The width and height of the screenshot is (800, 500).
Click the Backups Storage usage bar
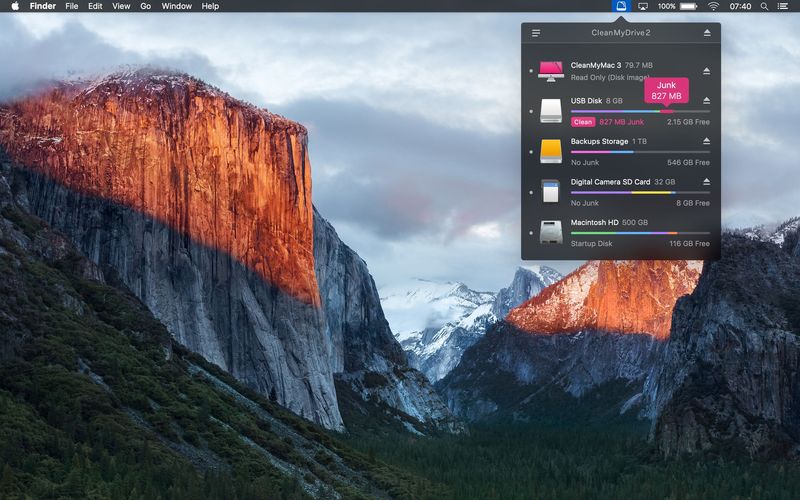tap(640, 152)
